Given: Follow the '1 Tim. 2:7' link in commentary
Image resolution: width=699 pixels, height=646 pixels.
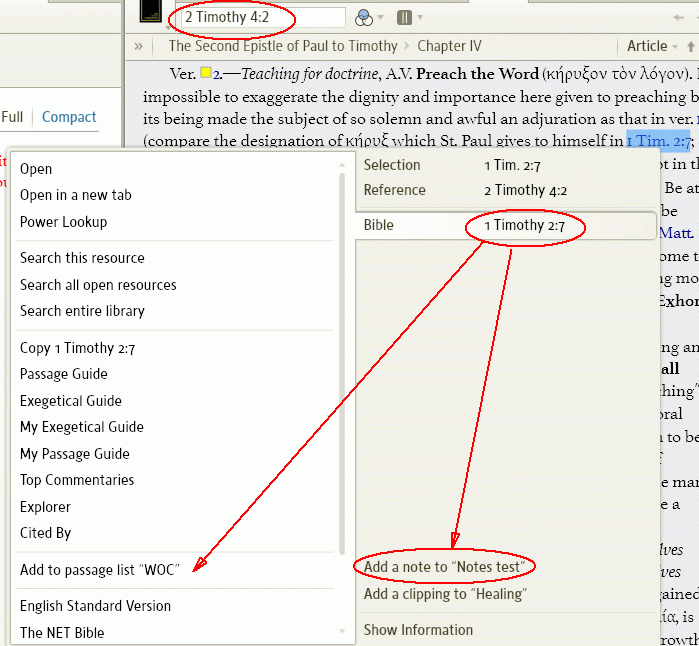Looking at the screenshot, I should pos(658,141).
